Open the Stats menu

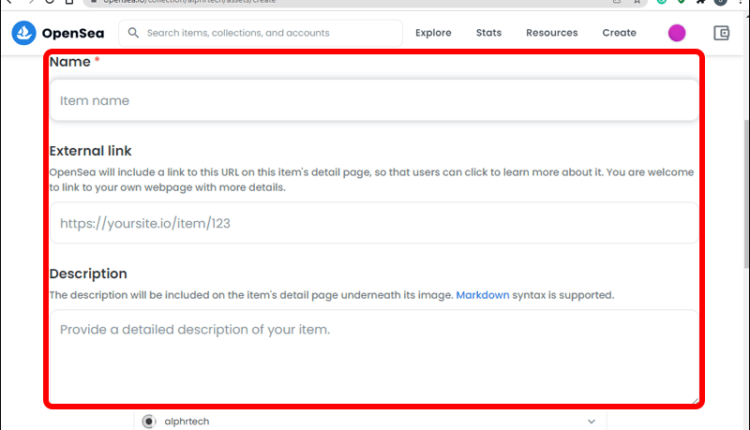[489, 33]
